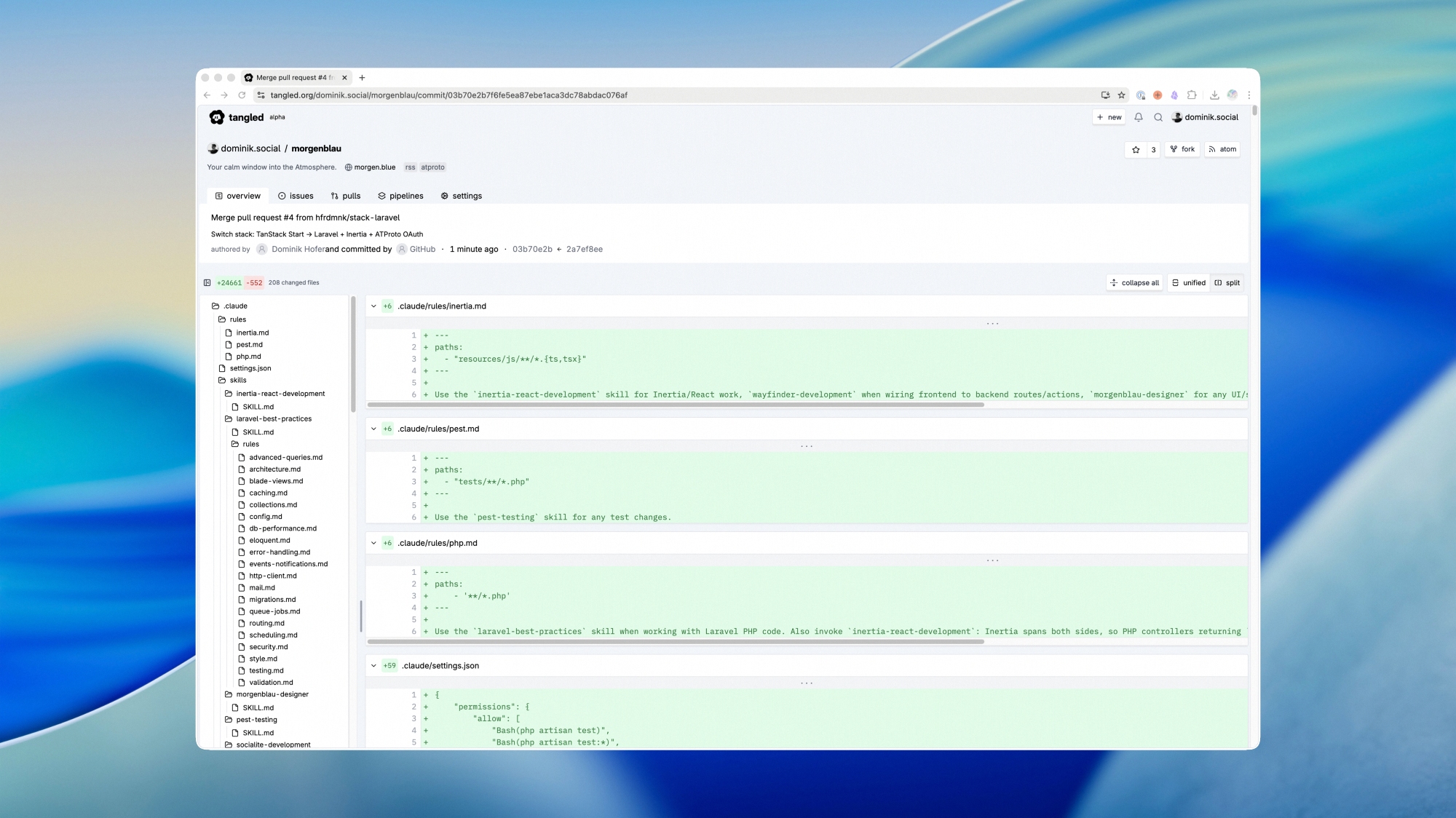Click the go forward arrow
Viewport: 1456px width, 818px height.
click(x=224, y=95)
